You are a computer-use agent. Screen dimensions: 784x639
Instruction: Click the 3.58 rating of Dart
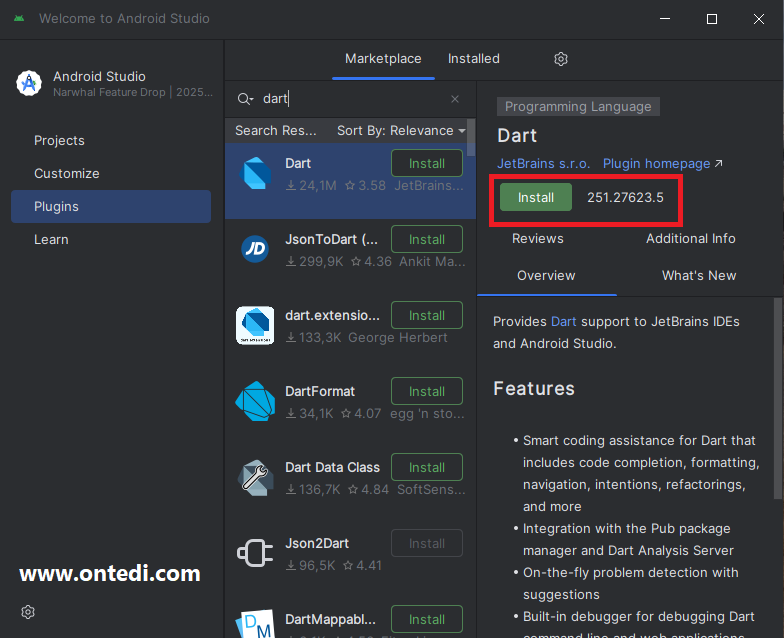tap(366, 186)
